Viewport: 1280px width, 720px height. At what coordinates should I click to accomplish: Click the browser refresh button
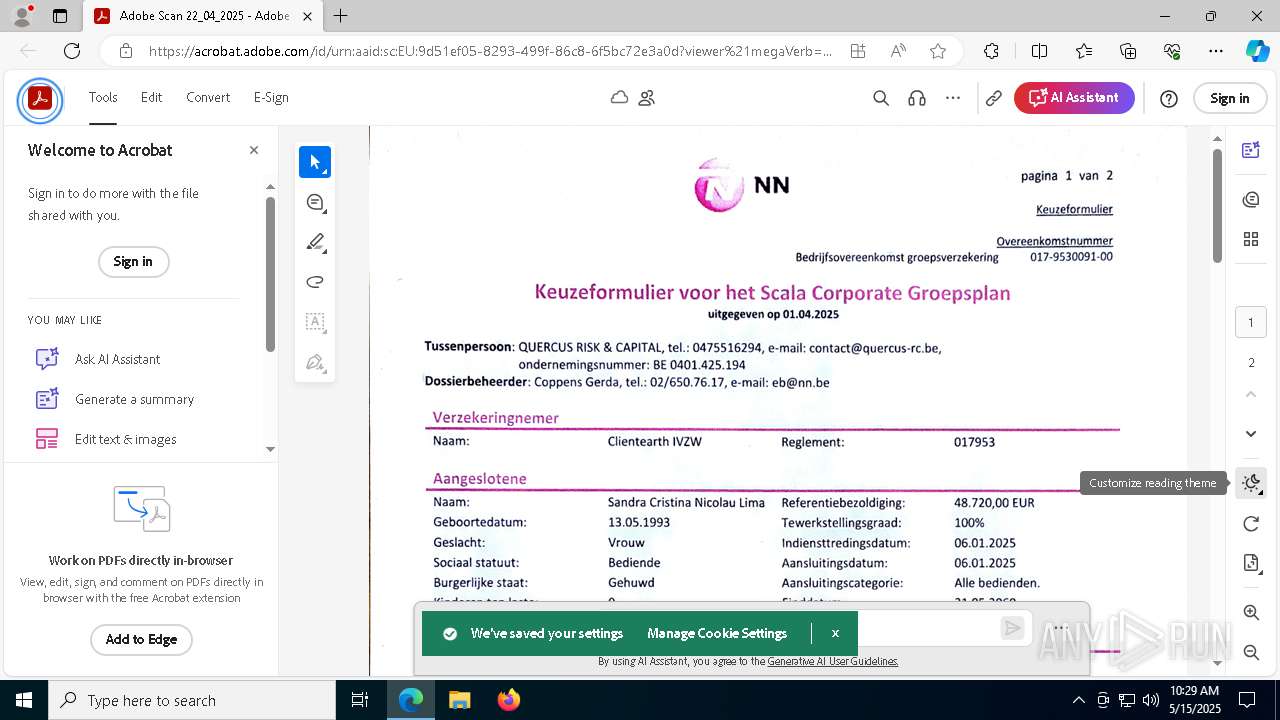72,51
